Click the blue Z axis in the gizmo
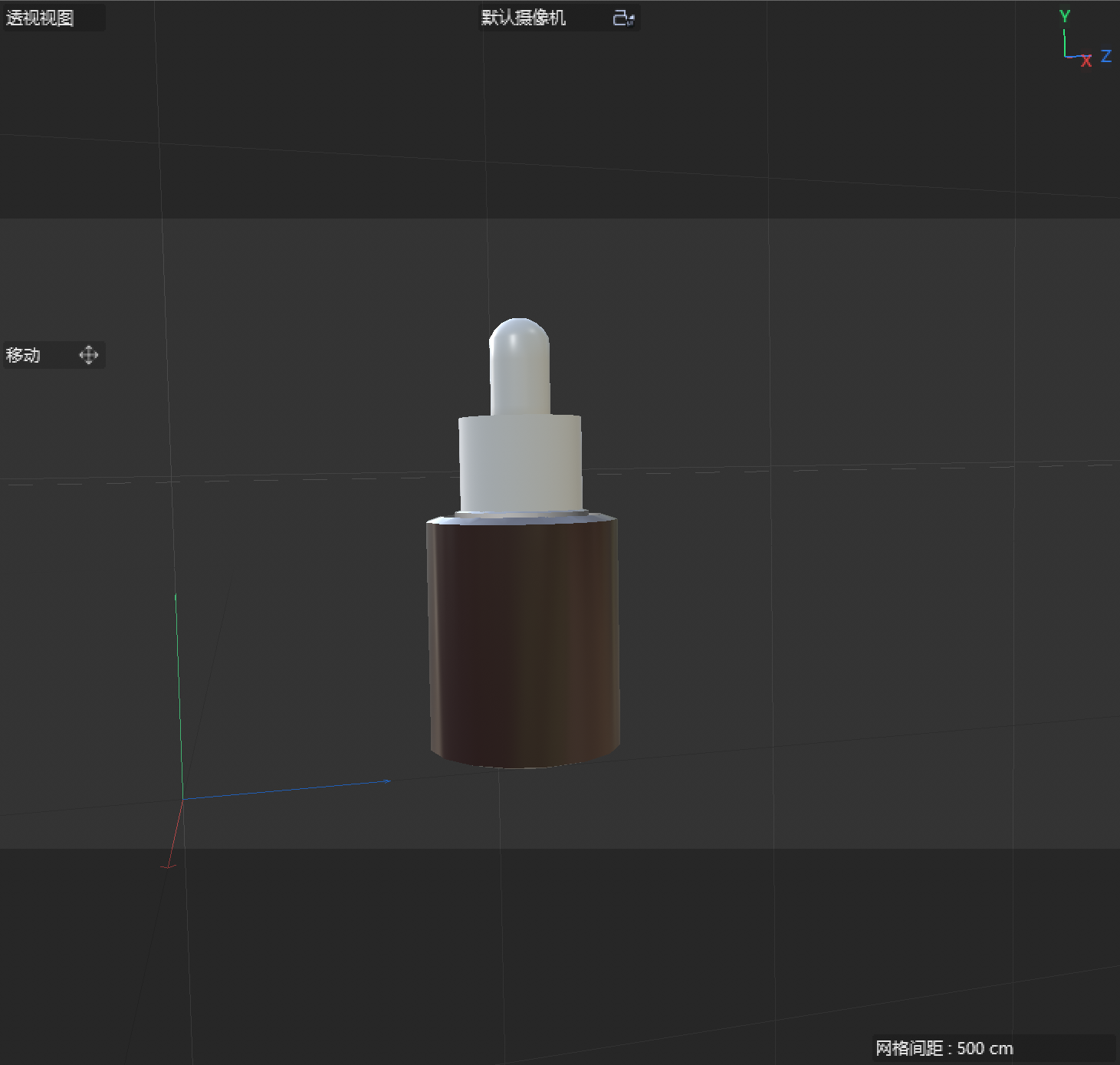This screenshot has height=1065, width=1120. (x=1105, y=57)
